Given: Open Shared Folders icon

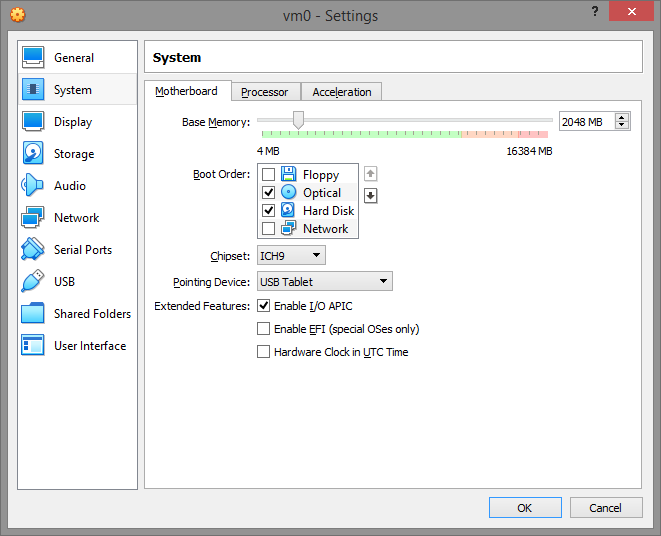Looking at the screenshot, I should point(33,314).
